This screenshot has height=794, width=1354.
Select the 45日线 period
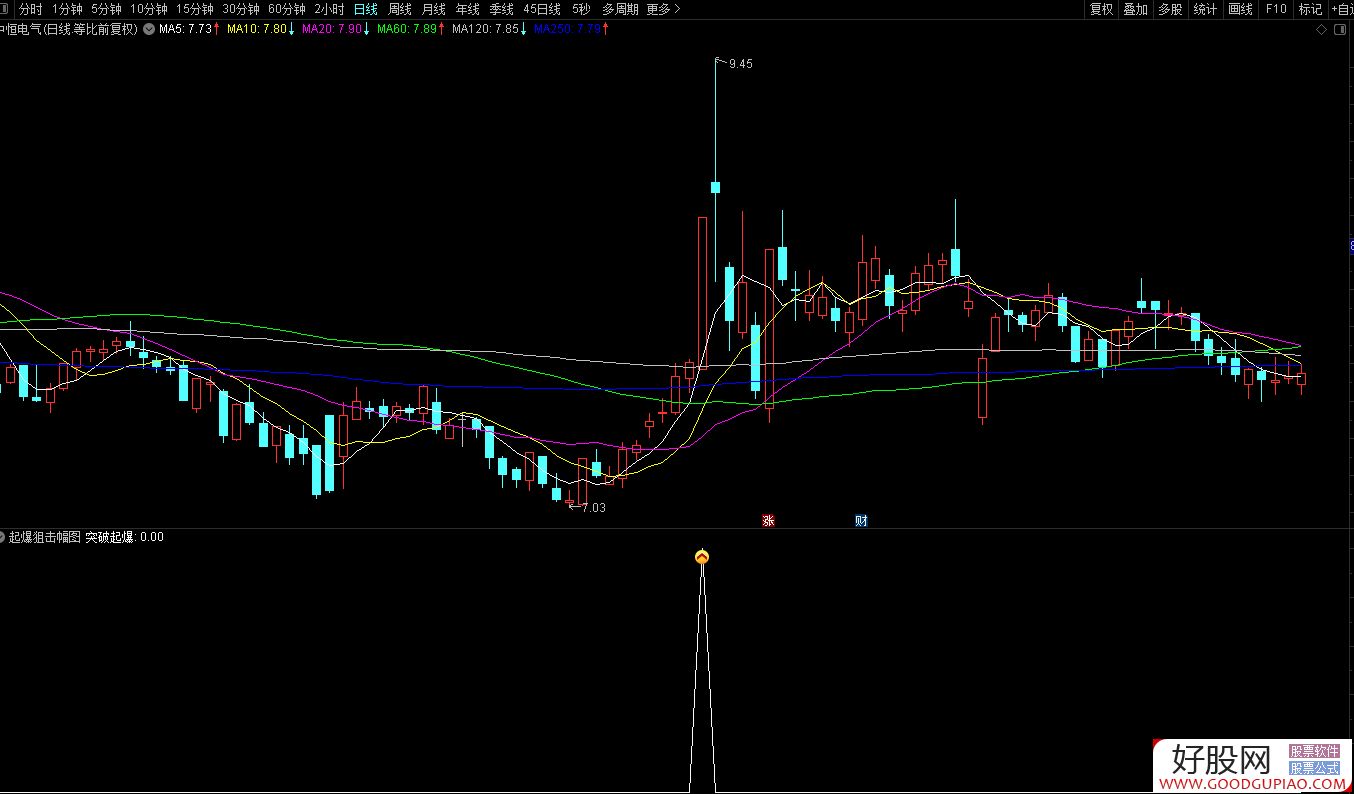(543, 9)
